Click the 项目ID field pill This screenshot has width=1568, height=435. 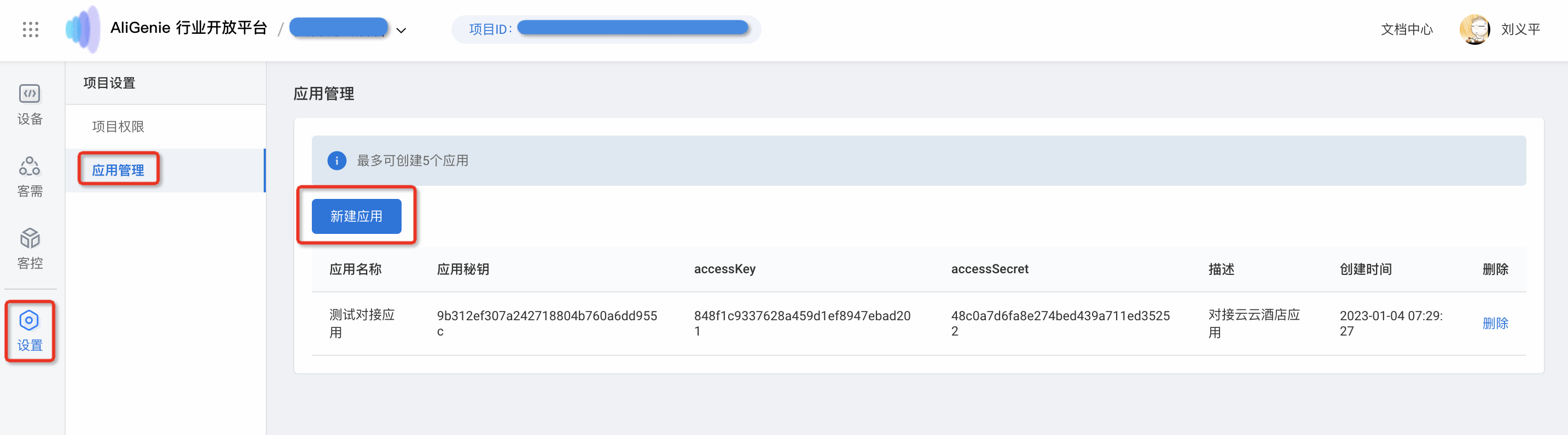click(x=606, y=29)
